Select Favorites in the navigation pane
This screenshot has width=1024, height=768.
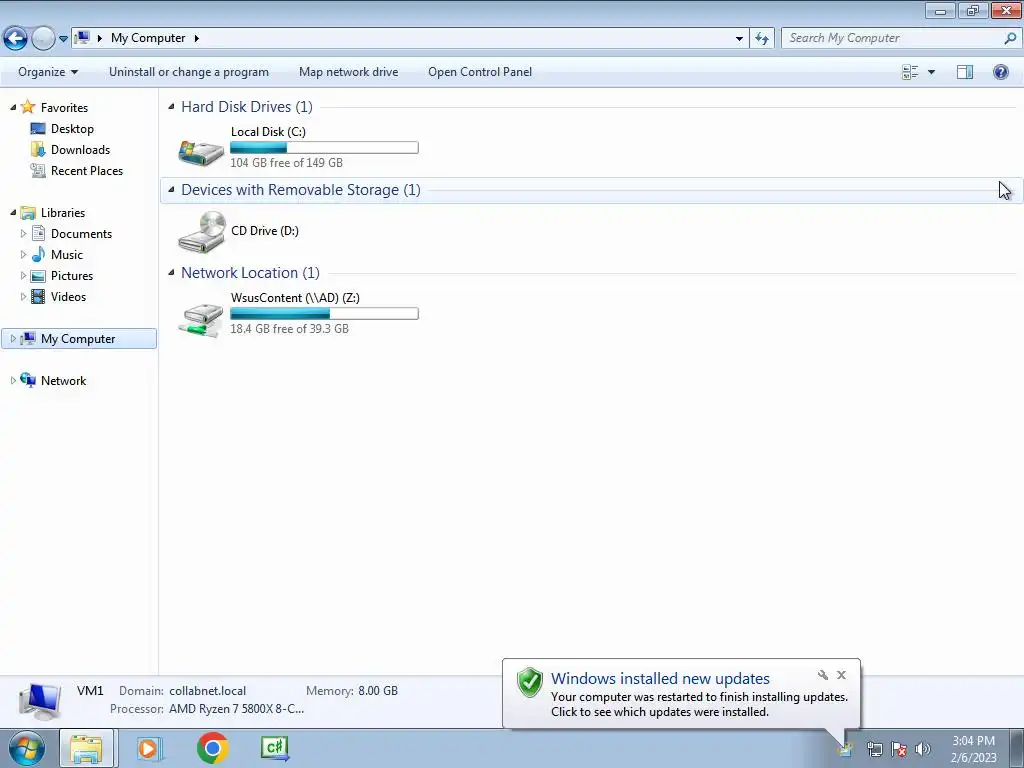tap(64, 108)
